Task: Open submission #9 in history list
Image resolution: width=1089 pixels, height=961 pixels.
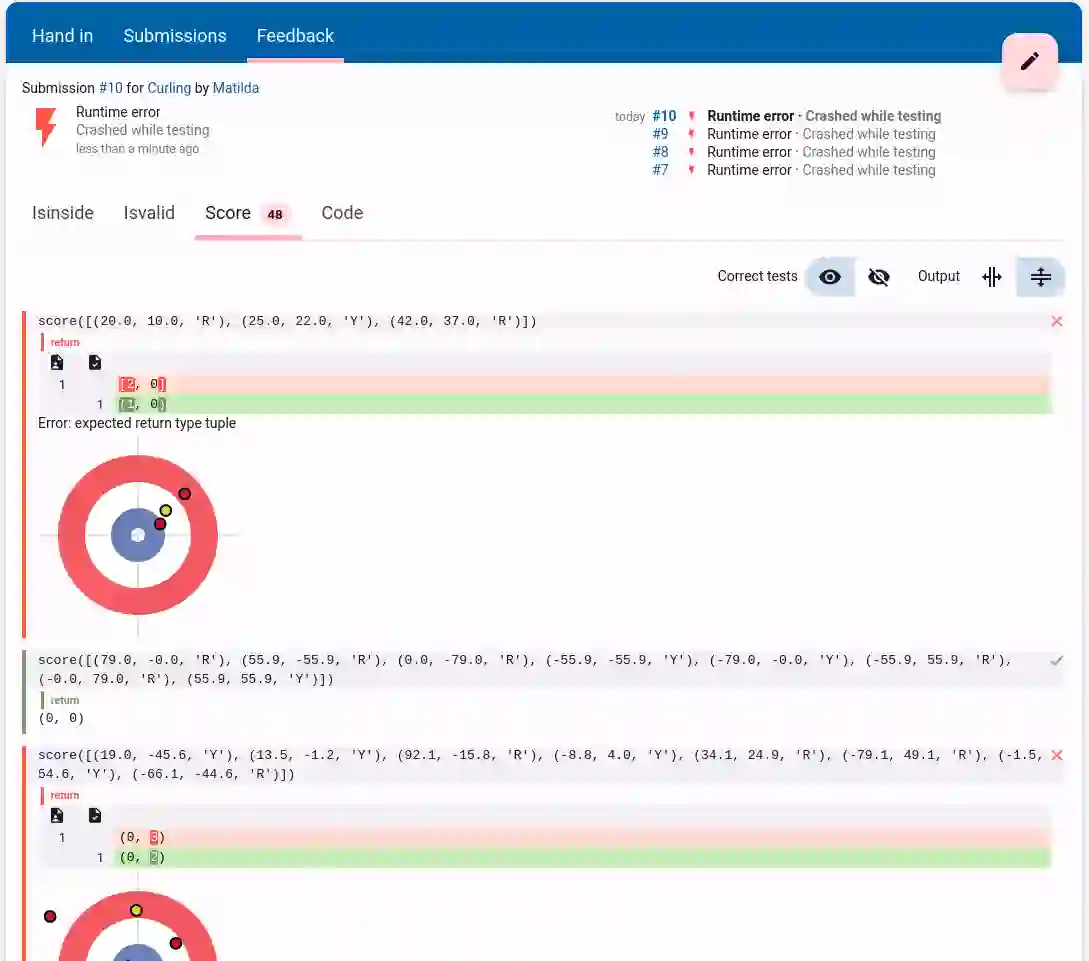Action: 660,134
